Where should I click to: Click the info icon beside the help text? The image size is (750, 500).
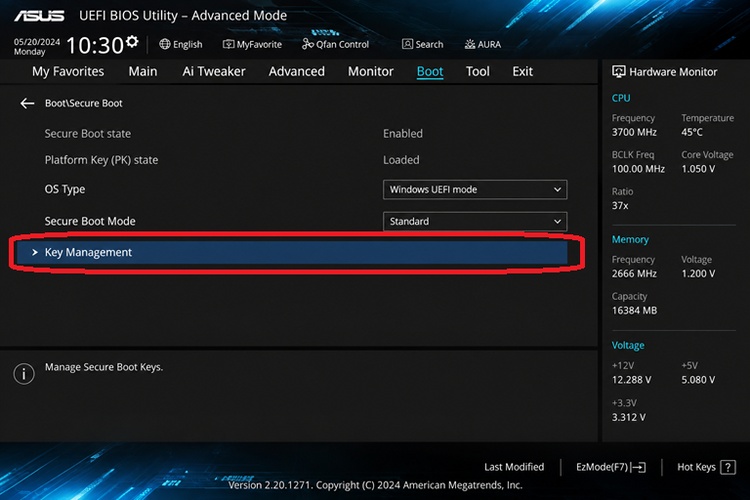click(x=24, y=373)
